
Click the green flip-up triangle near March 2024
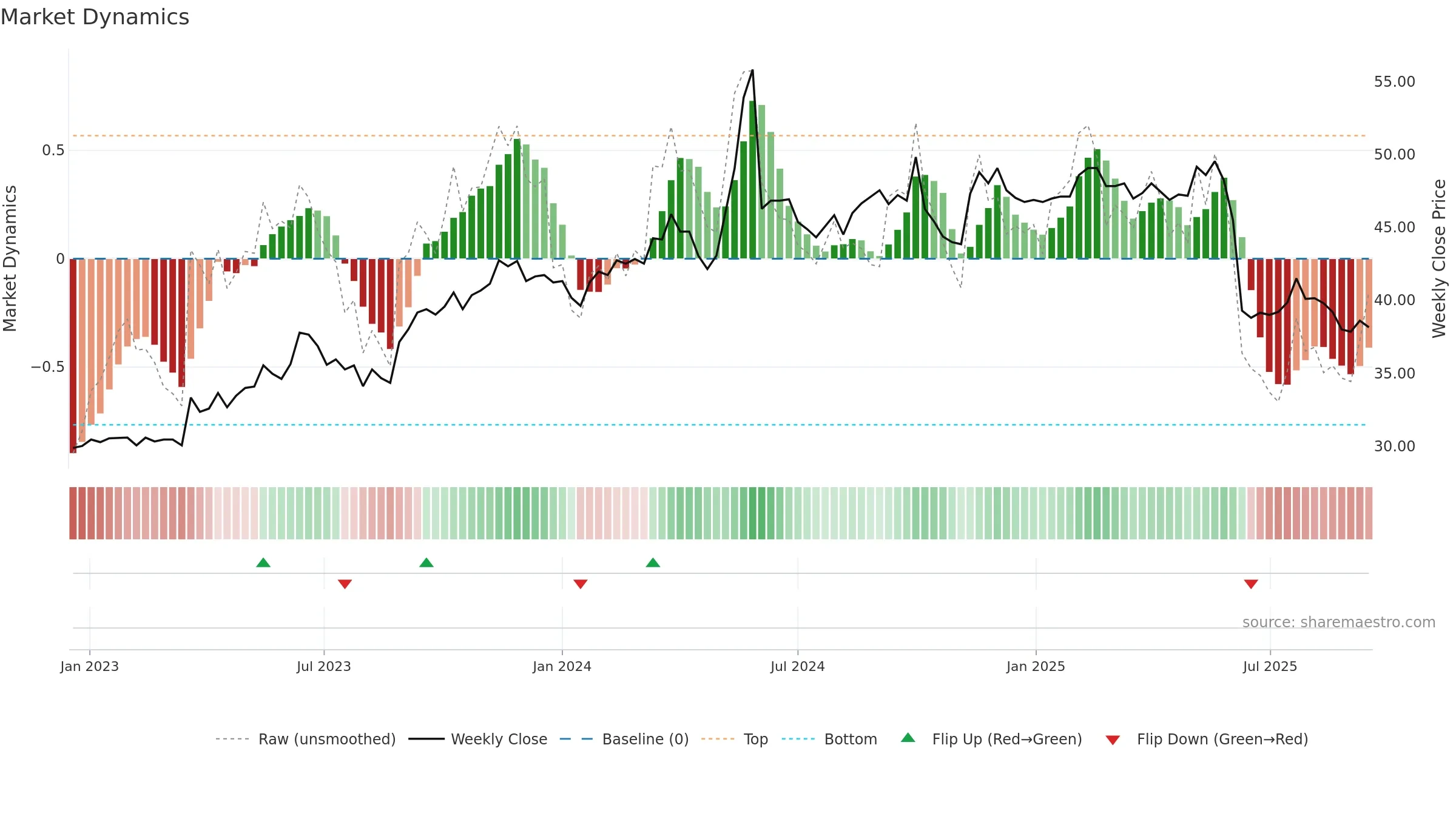click(x=653, y=562)
